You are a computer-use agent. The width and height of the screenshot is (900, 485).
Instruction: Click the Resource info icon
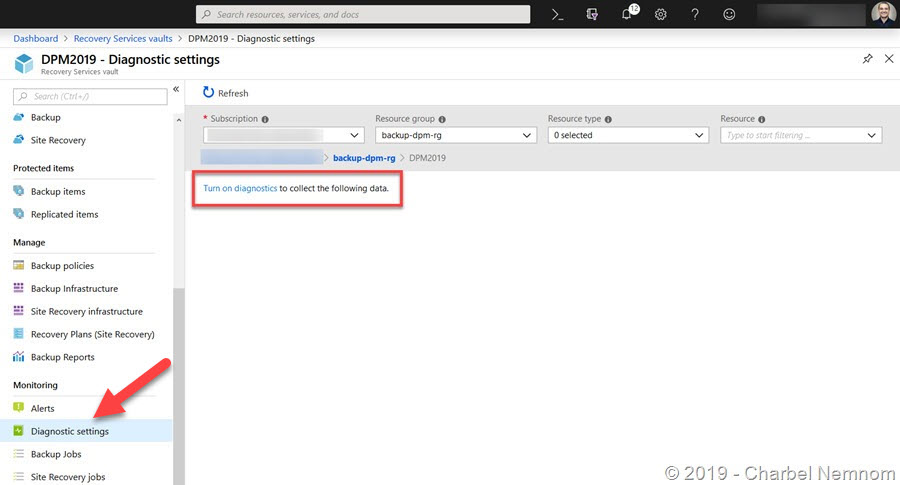[762, 119]
